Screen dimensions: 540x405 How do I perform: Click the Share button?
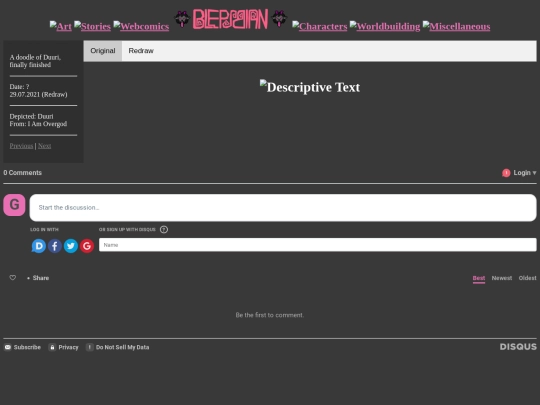(41, 278)
